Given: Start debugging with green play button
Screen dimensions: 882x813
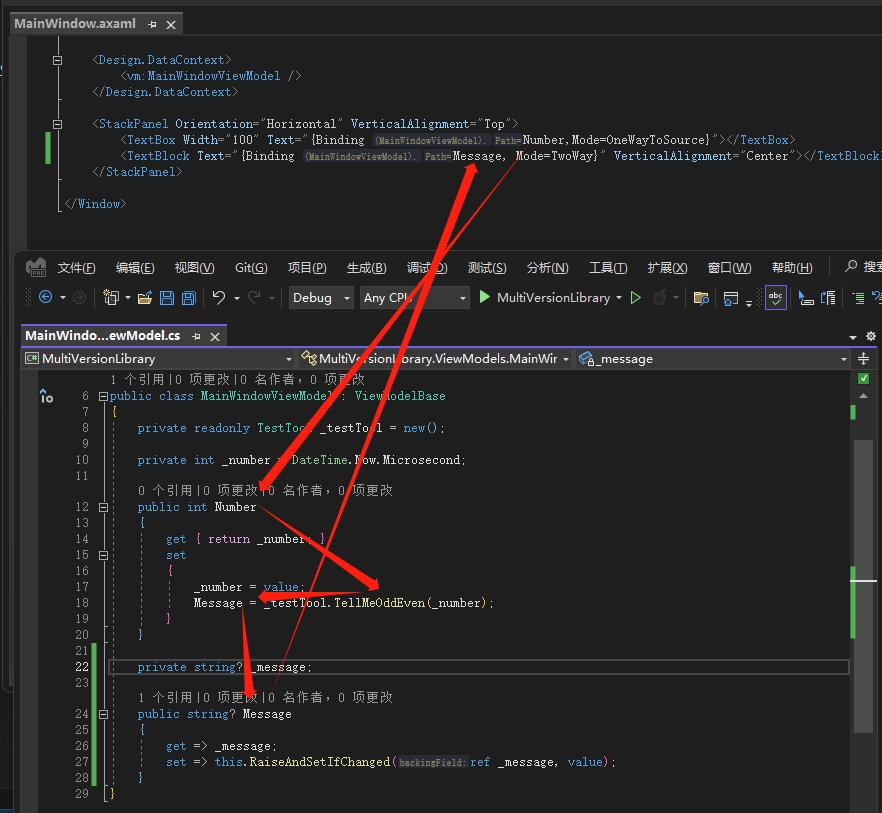Looking at the screenshot, I should [x=485, y=297].
